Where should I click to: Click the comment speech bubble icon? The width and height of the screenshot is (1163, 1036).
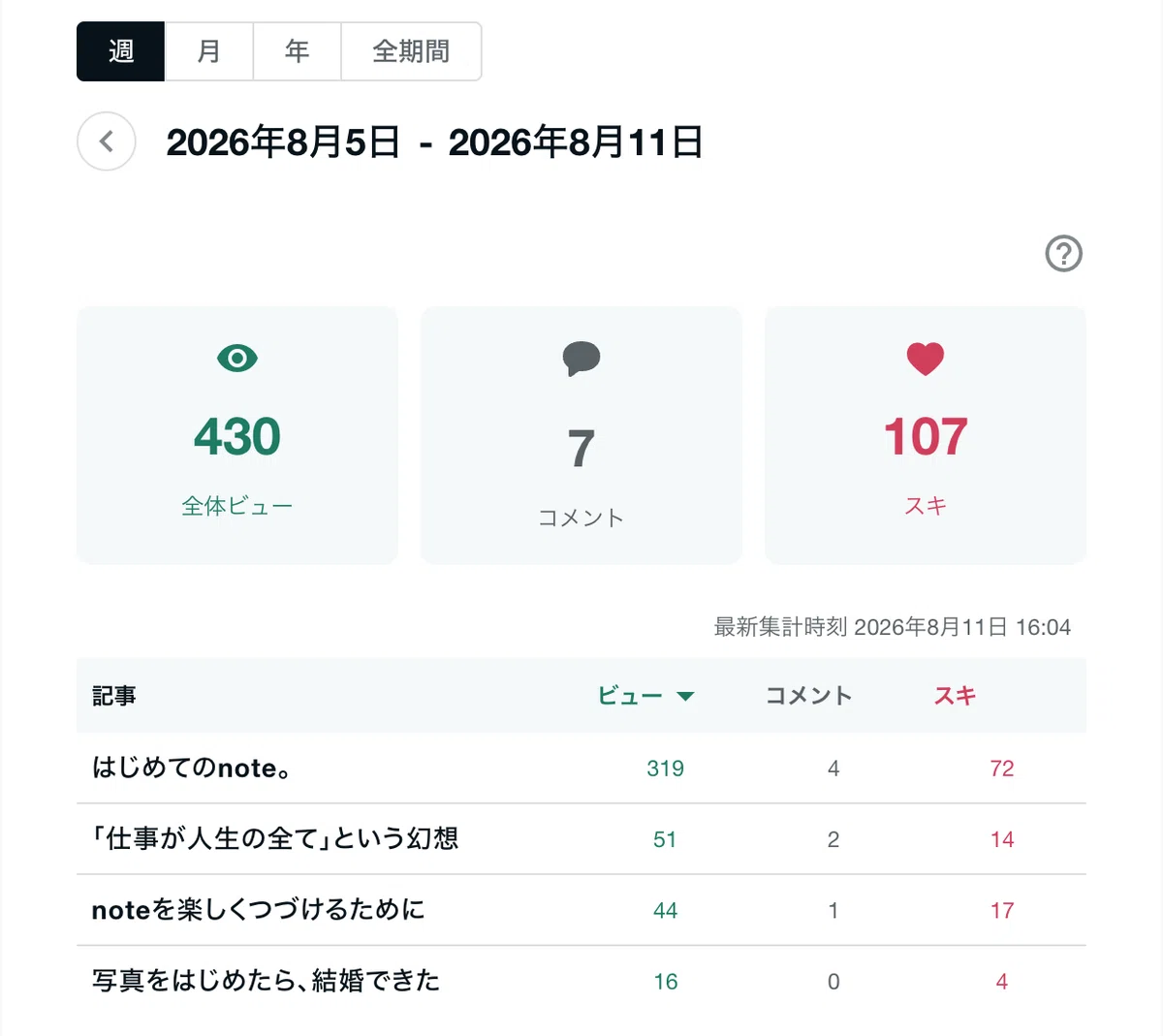pyautogui.click(x=581, y=359)
